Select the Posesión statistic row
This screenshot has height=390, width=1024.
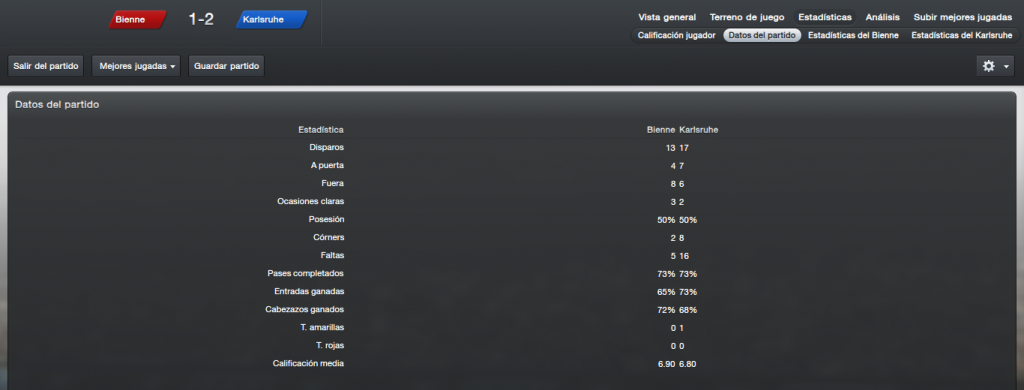pyautogui.click(x=512, y=219)
